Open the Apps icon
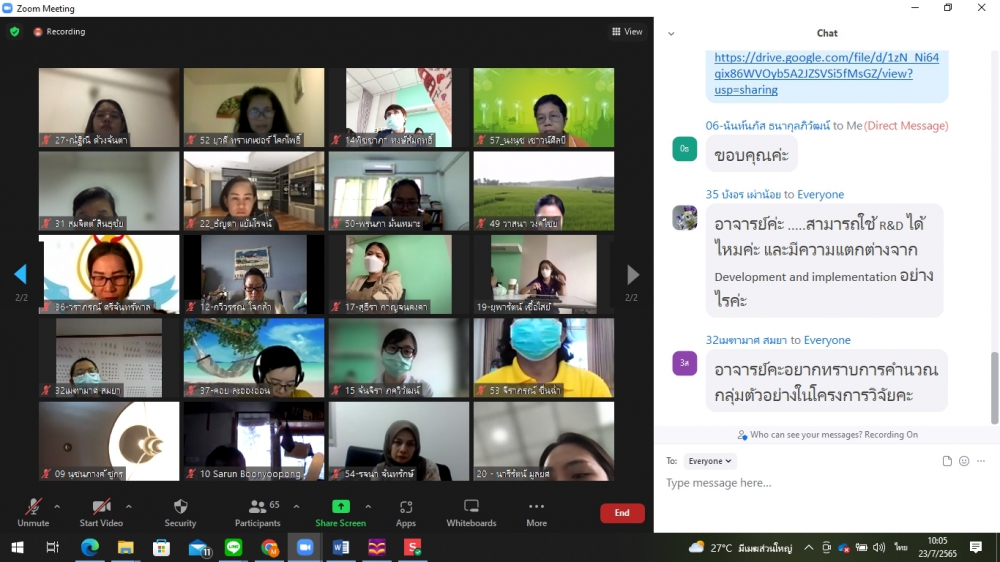1000x562 pixels. pos(406,507)
